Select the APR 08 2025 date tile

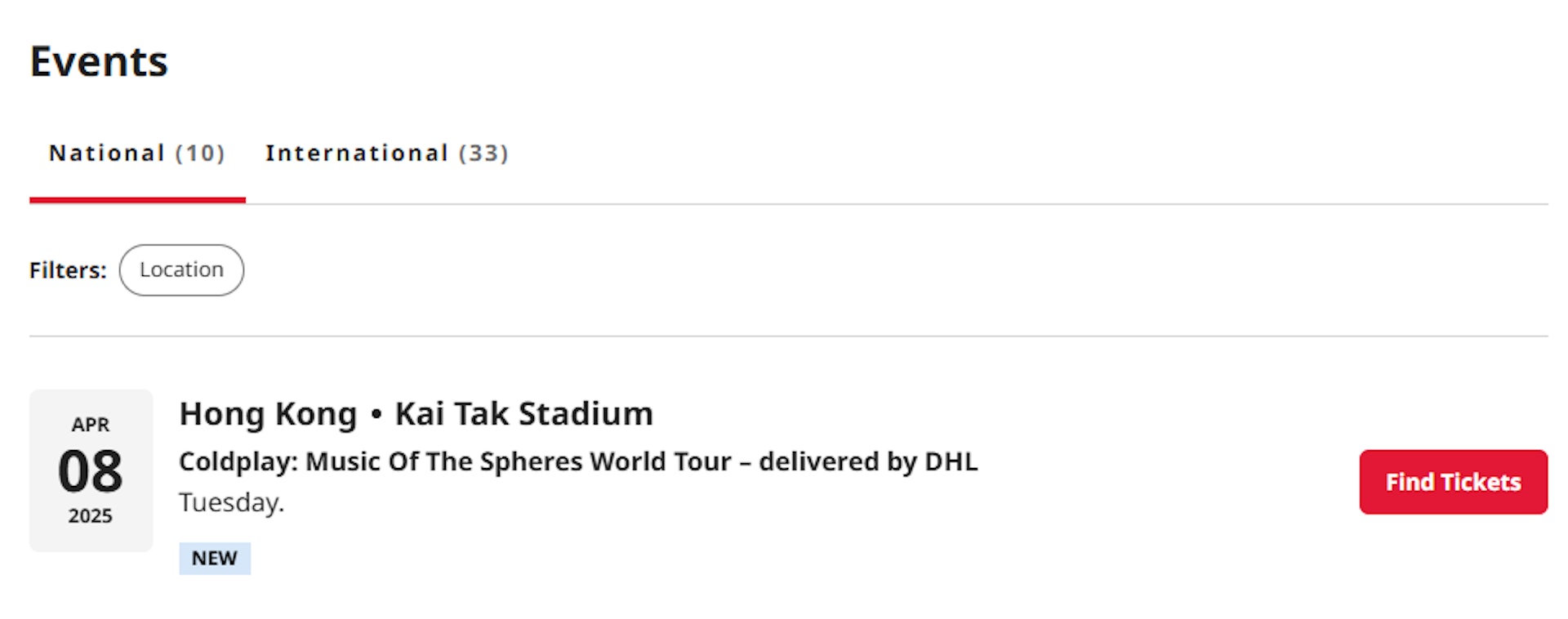pos(91,470)
